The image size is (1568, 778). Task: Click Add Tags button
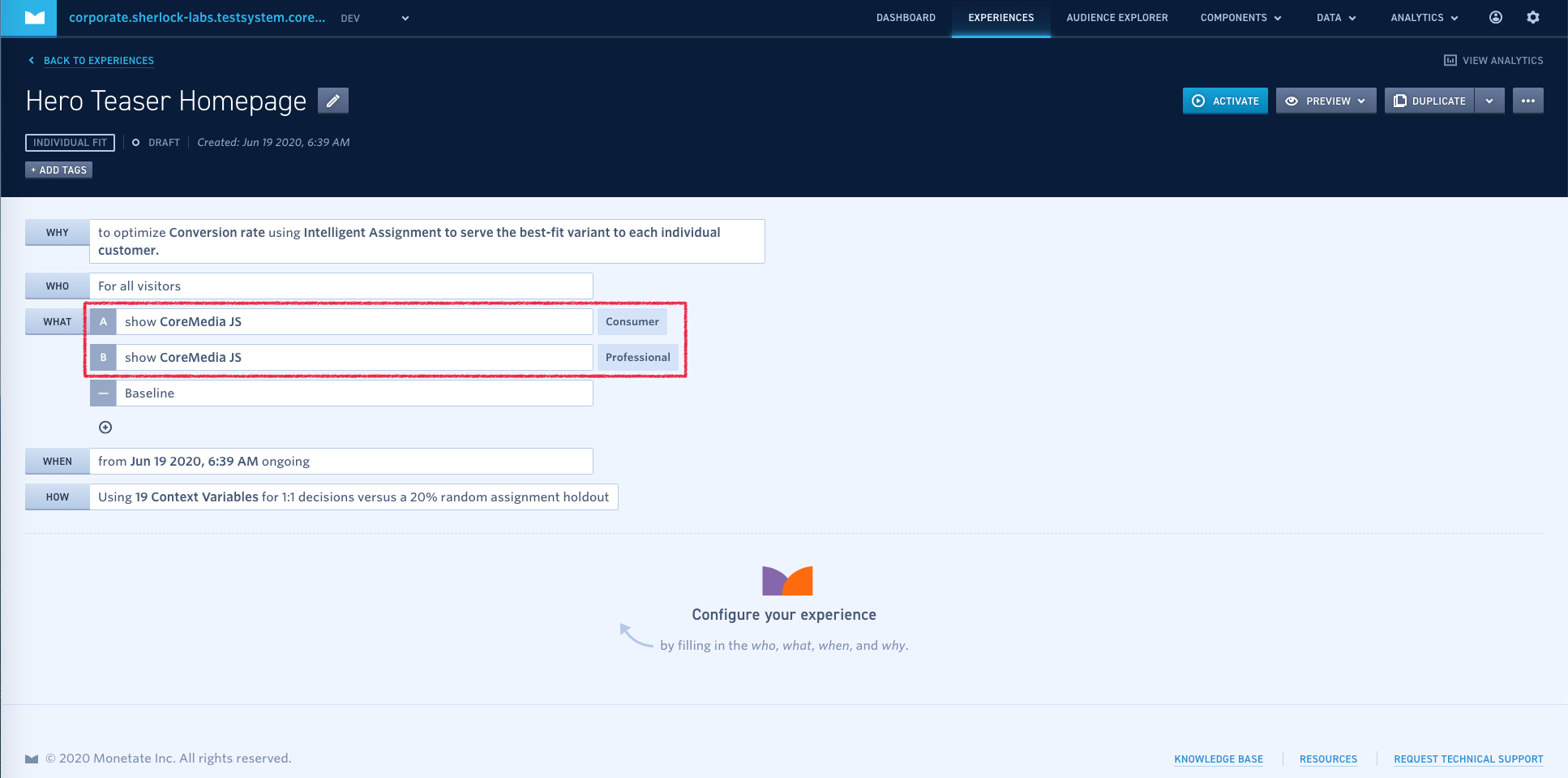pyautogui.click(x=58, y=170)
